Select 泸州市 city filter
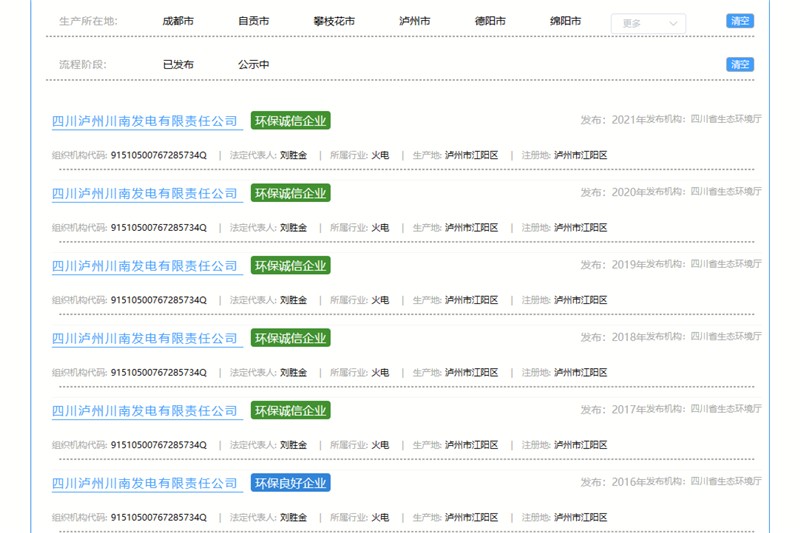 414,21
